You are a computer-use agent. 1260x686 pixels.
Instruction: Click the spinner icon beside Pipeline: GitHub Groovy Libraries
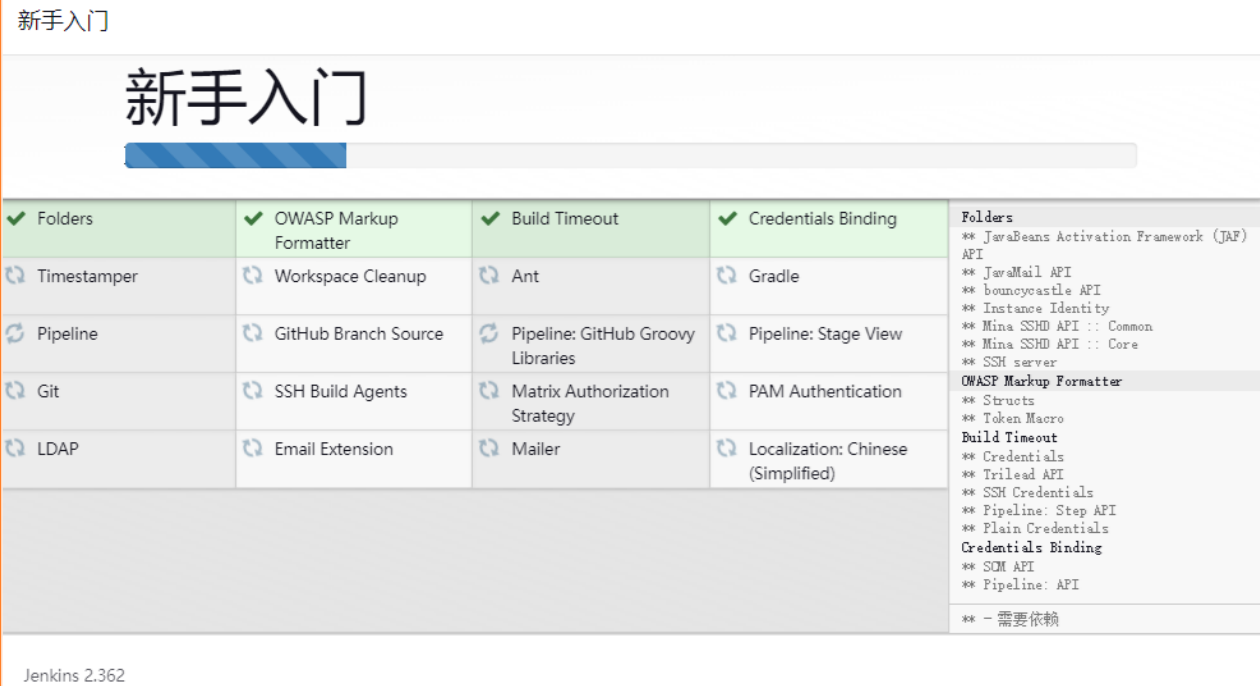489,333
